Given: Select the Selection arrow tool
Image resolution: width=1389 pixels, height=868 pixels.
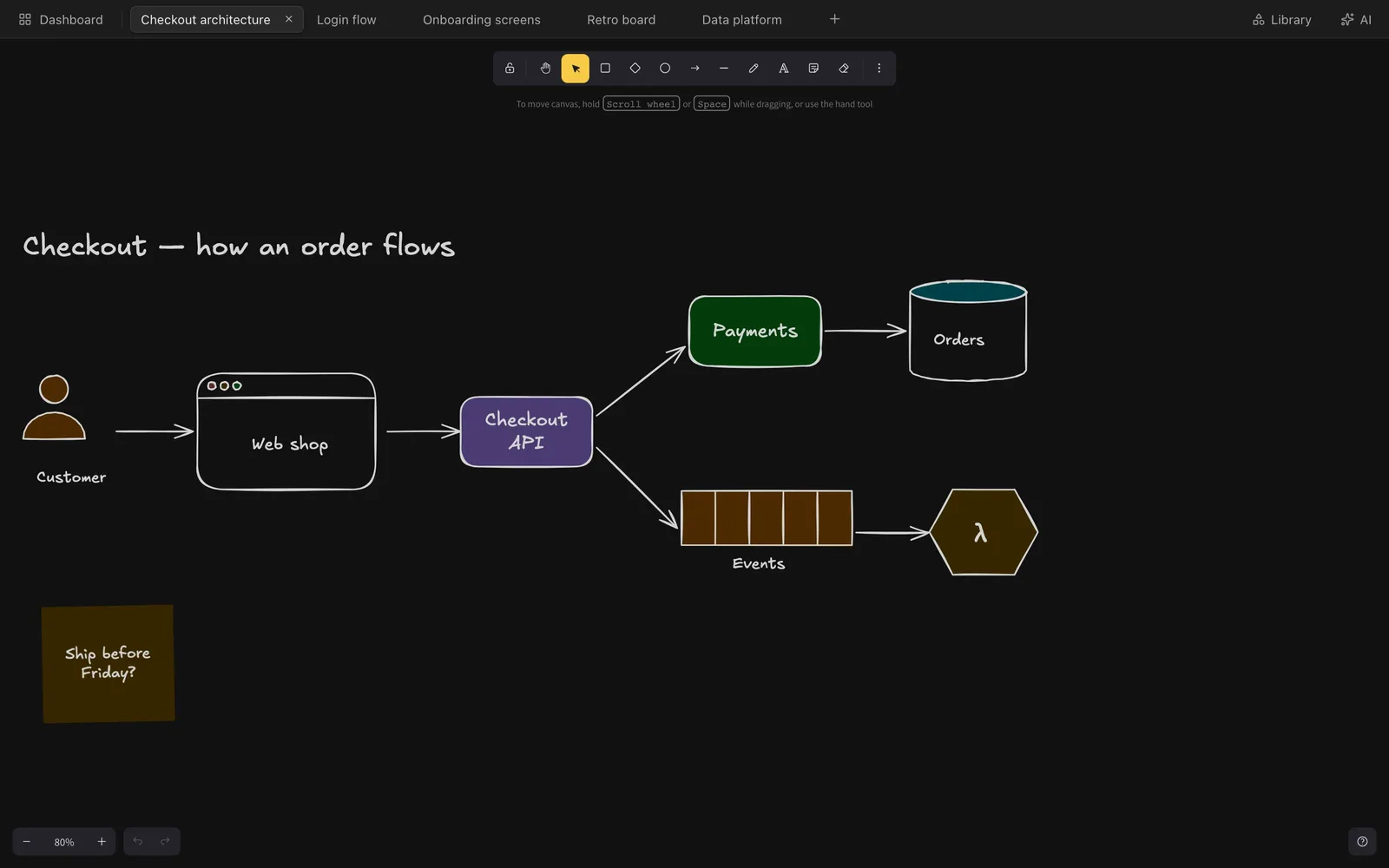Looking at the screenshot, I should coord(575,69).
